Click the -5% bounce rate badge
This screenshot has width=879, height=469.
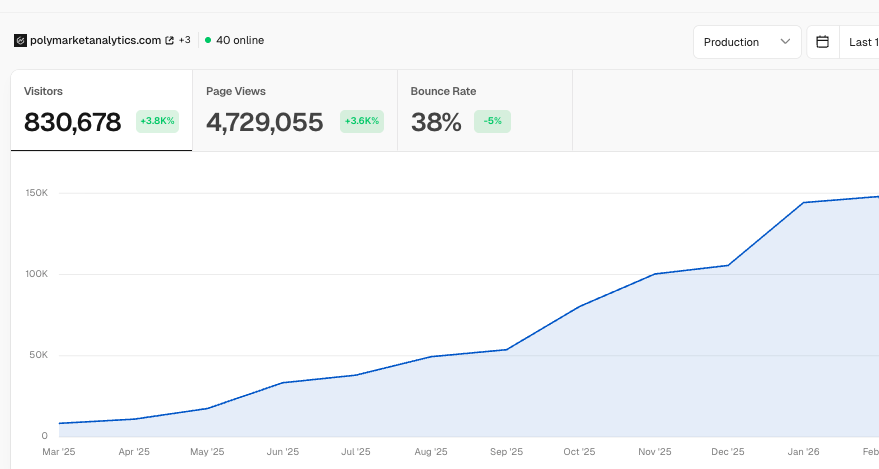492,121
